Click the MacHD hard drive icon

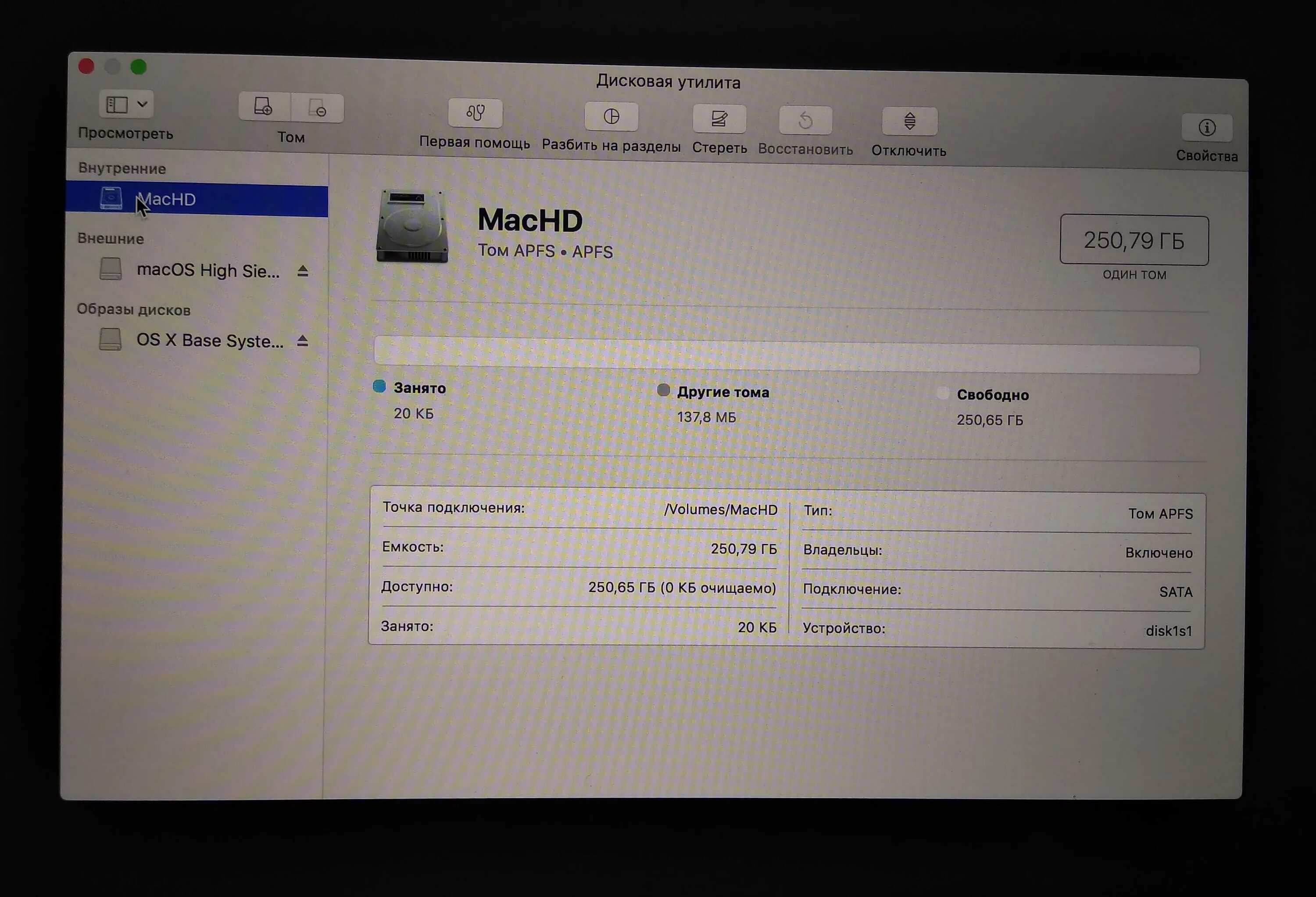click(413, 226)
